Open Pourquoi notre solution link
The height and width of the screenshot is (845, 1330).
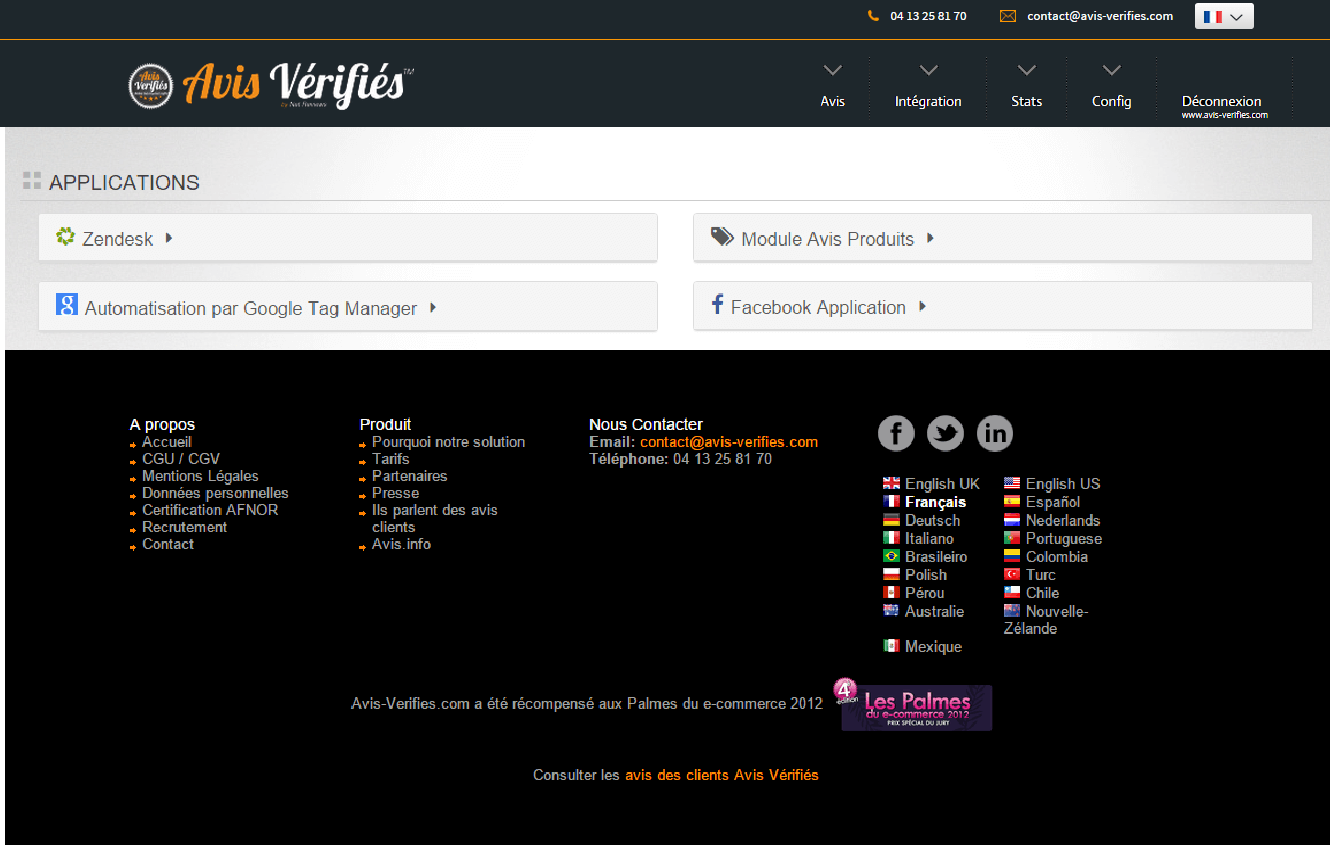point(448,442)
